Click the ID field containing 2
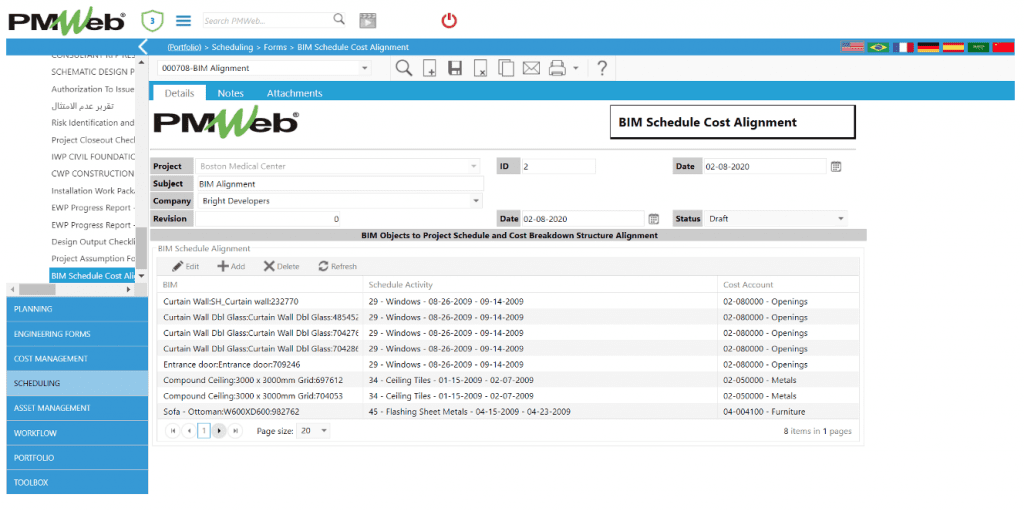Viewport: 1024px width, 511px height. (x=558, y=167)
